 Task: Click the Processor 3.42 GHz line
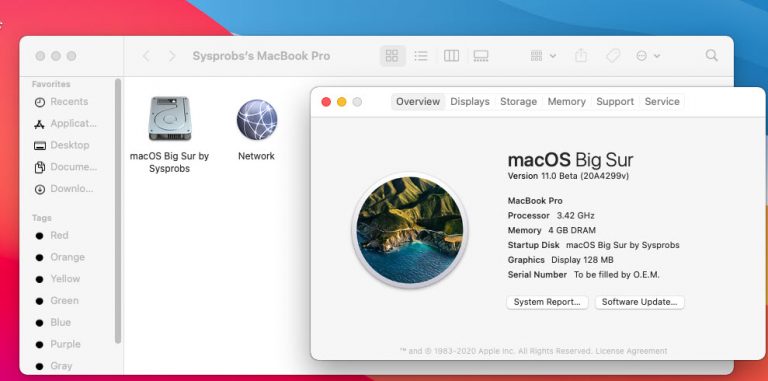pos(551,216)
